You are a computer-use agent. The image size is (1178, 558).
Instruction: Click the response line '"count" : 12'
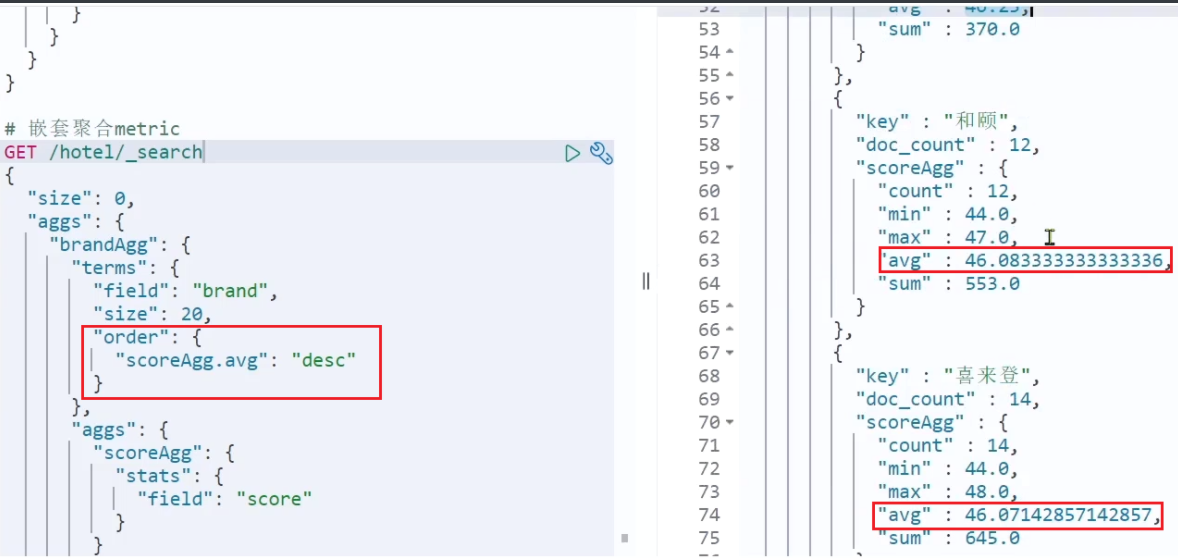[x=948, y=192]
